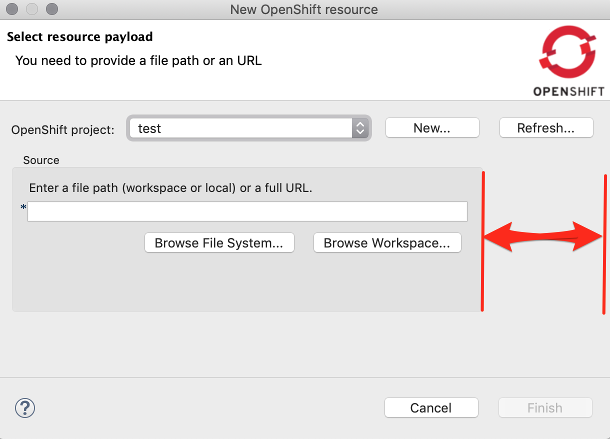Click the greyed-out Finish button
Image resolution: width=610 pixels, height=439 pixels.
(x=545, y=408)
